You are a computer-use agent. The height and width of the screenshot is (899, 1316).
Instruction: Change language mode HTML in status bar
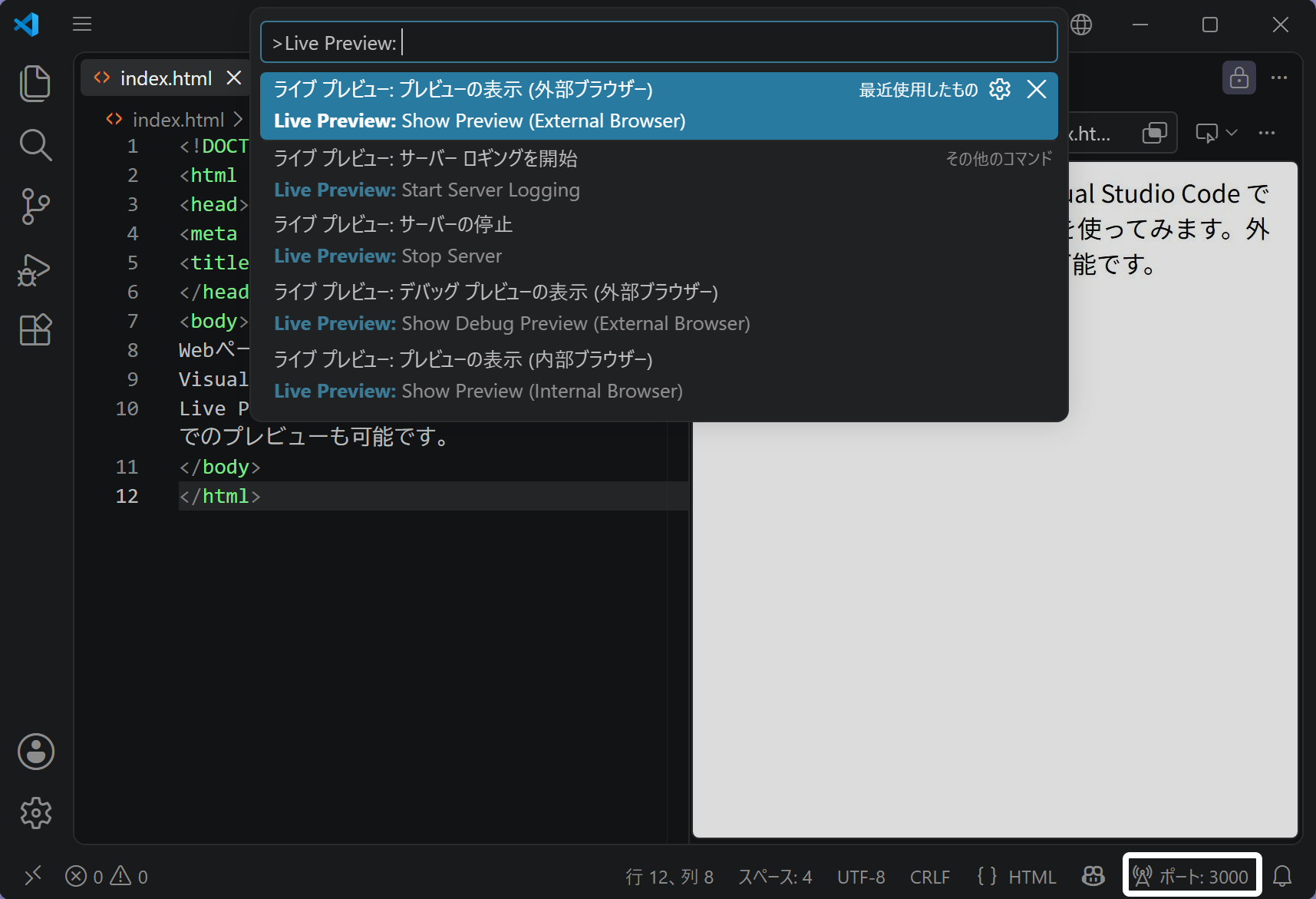(x=1032, y=877)
